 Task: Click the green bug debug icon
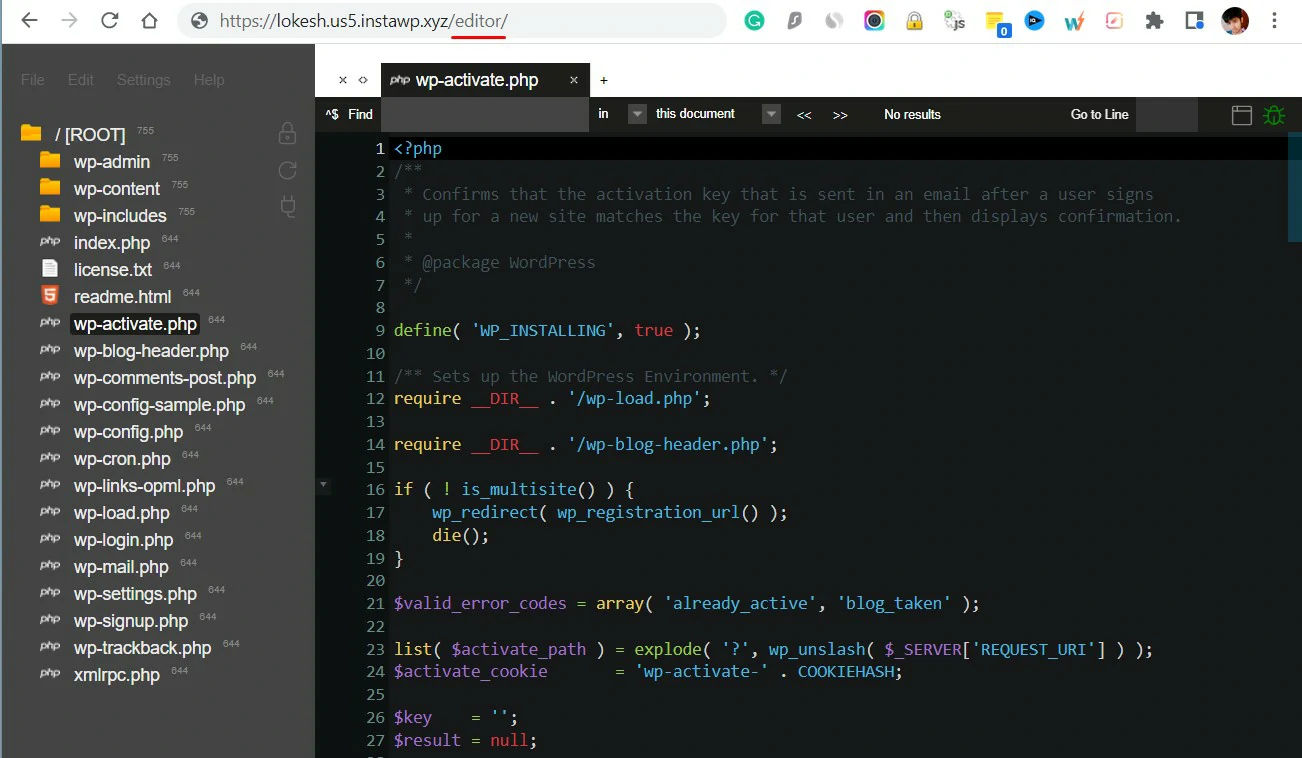click(x=1274, y=115)
